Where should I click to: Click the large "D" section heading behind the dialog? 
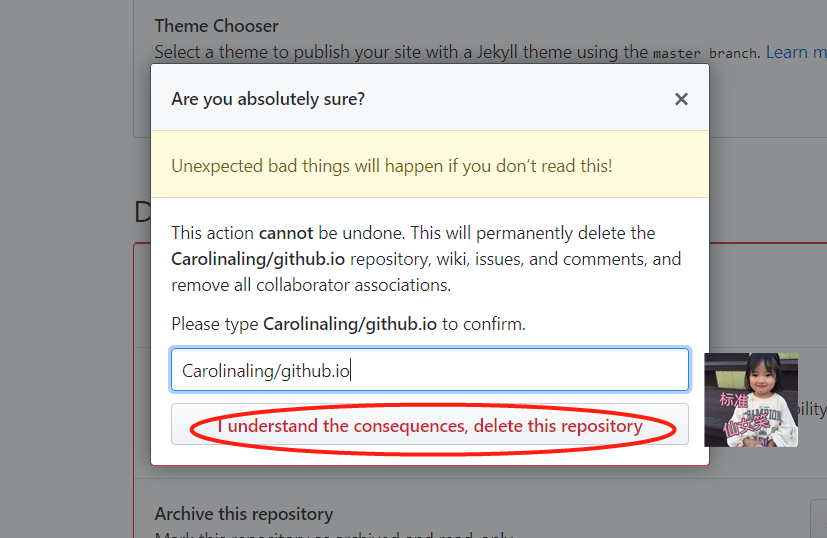(x=142, y=212)
